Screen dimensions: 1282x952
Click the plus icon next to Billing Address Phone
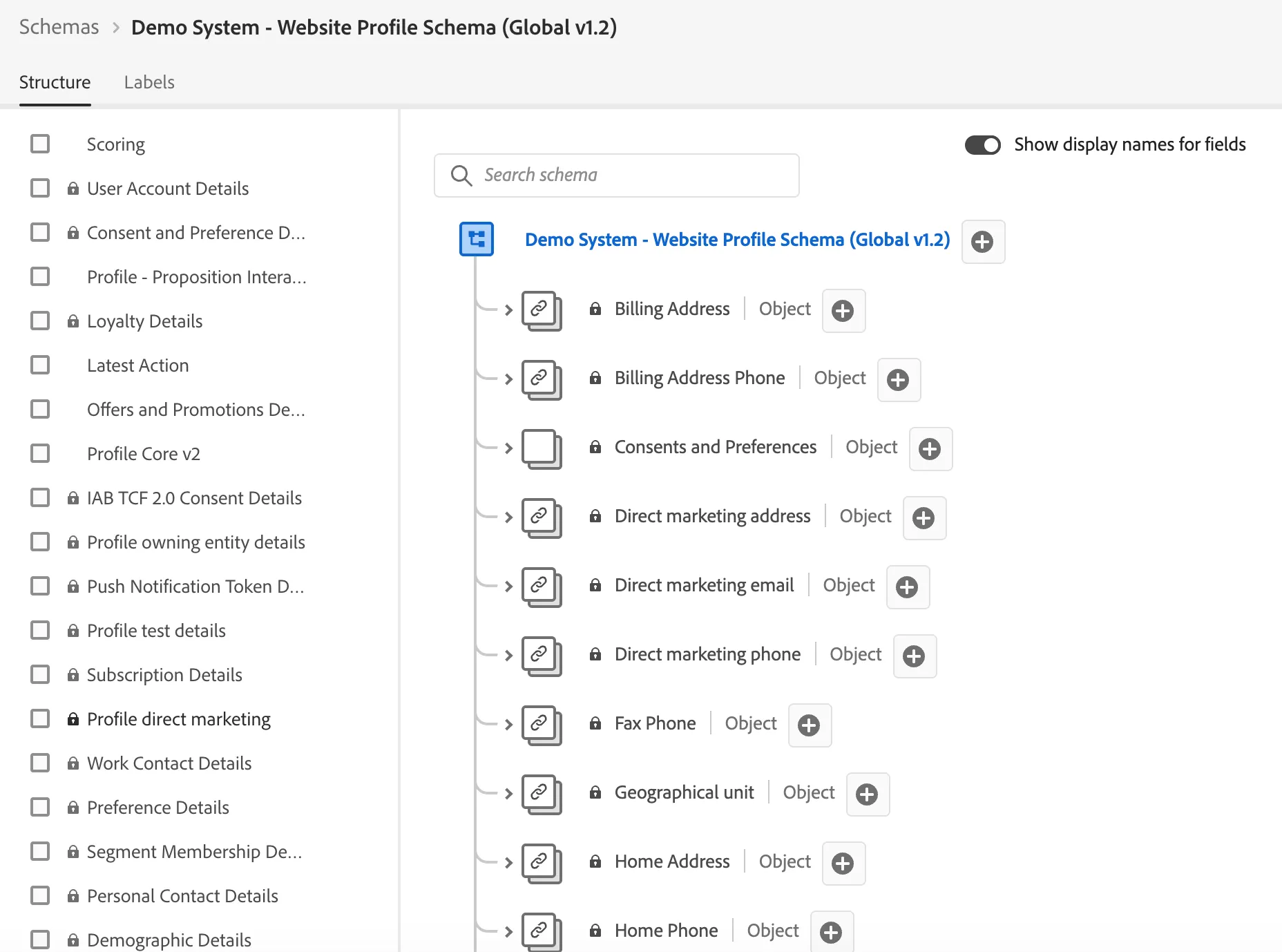coord(898,379)
